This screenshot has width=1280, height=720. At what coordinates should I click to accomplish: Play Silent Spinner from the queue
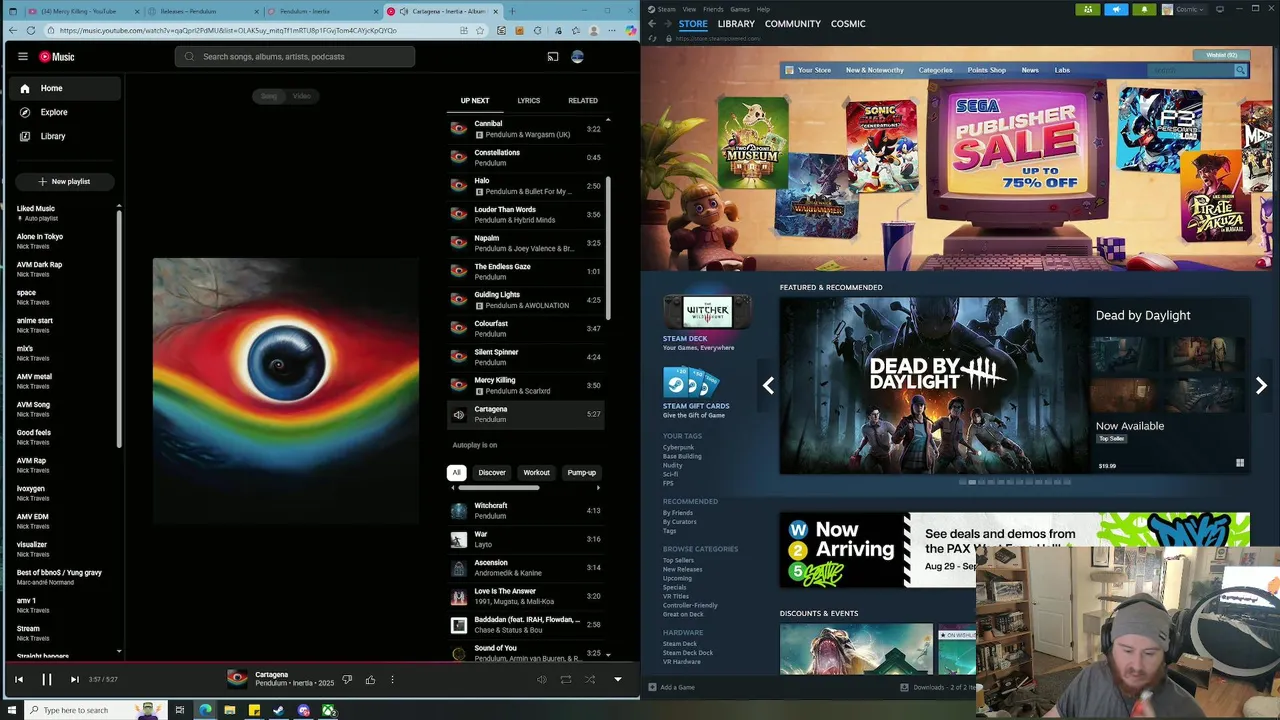click(525, 357)
